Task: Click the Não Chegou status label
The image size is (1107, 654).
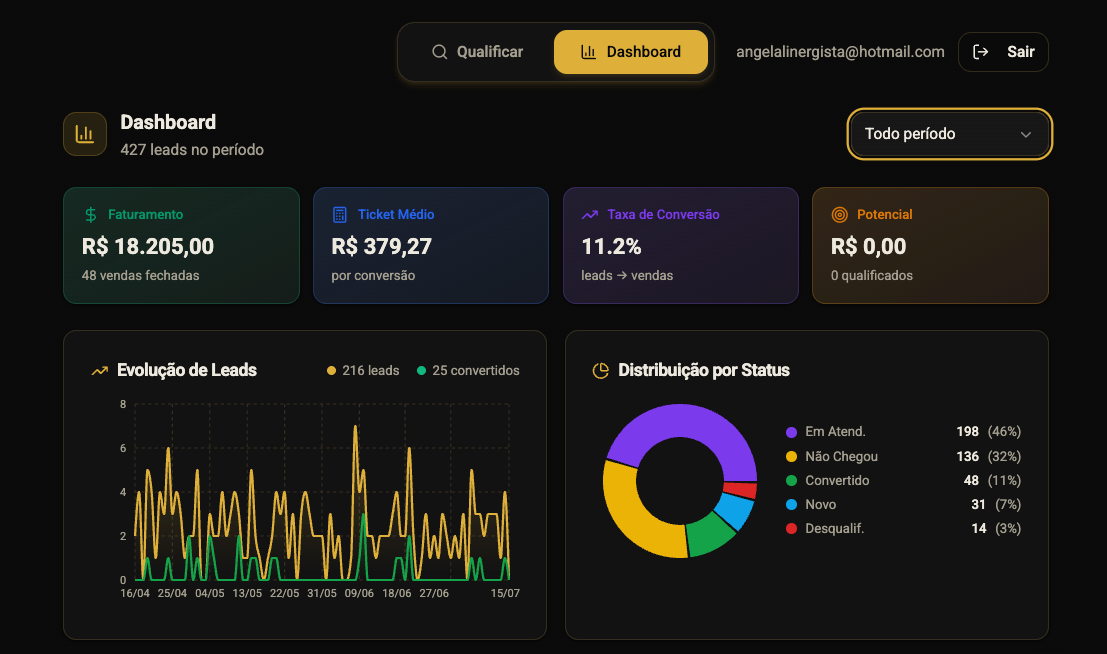Action: (842, 456)
